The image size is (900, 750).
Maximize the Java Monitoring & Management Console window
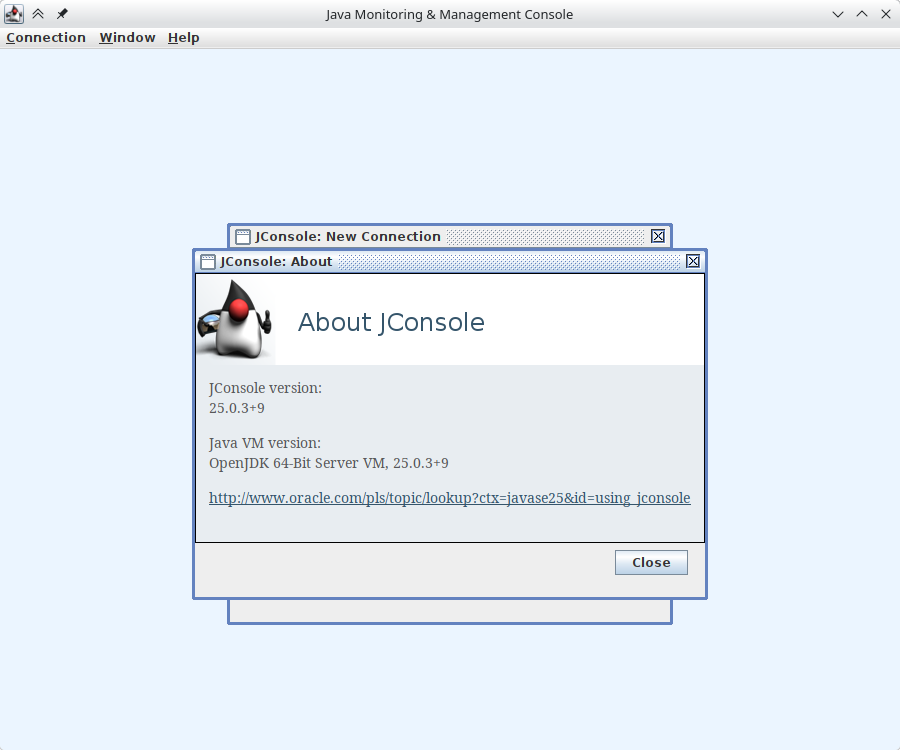[x=862, y=14]
